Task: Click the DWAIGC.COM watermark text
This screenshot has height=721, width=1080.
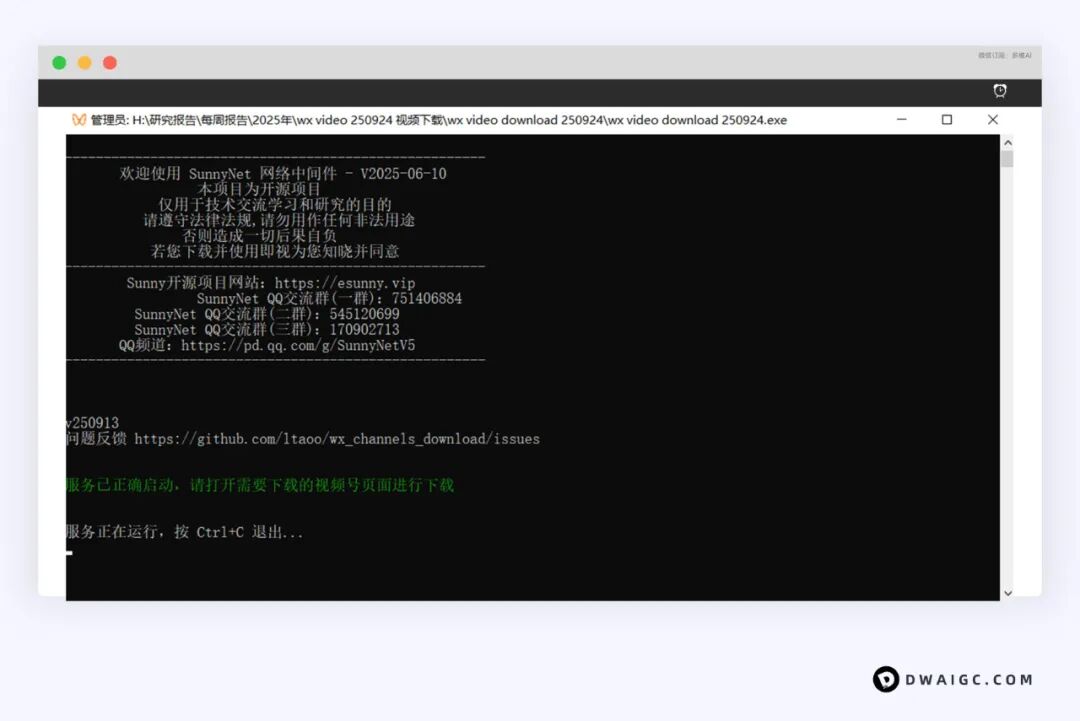Action: coord(969,680)
